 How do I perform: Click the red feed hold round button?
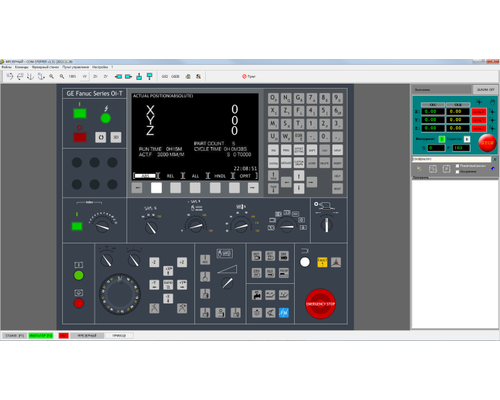pos(79,303)
